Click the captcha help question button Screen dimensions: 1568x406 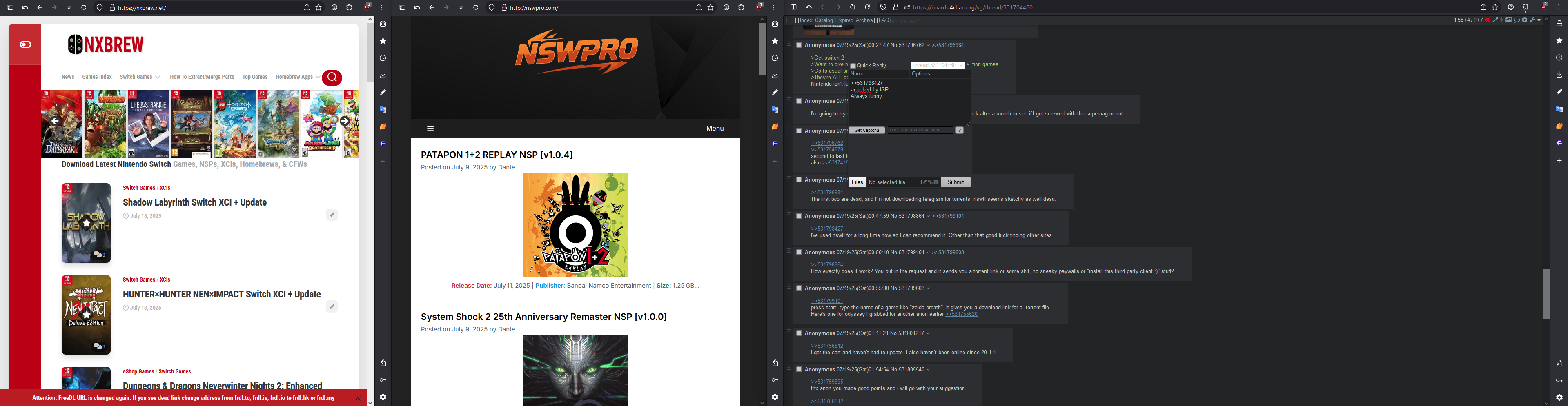click(959, 130)
